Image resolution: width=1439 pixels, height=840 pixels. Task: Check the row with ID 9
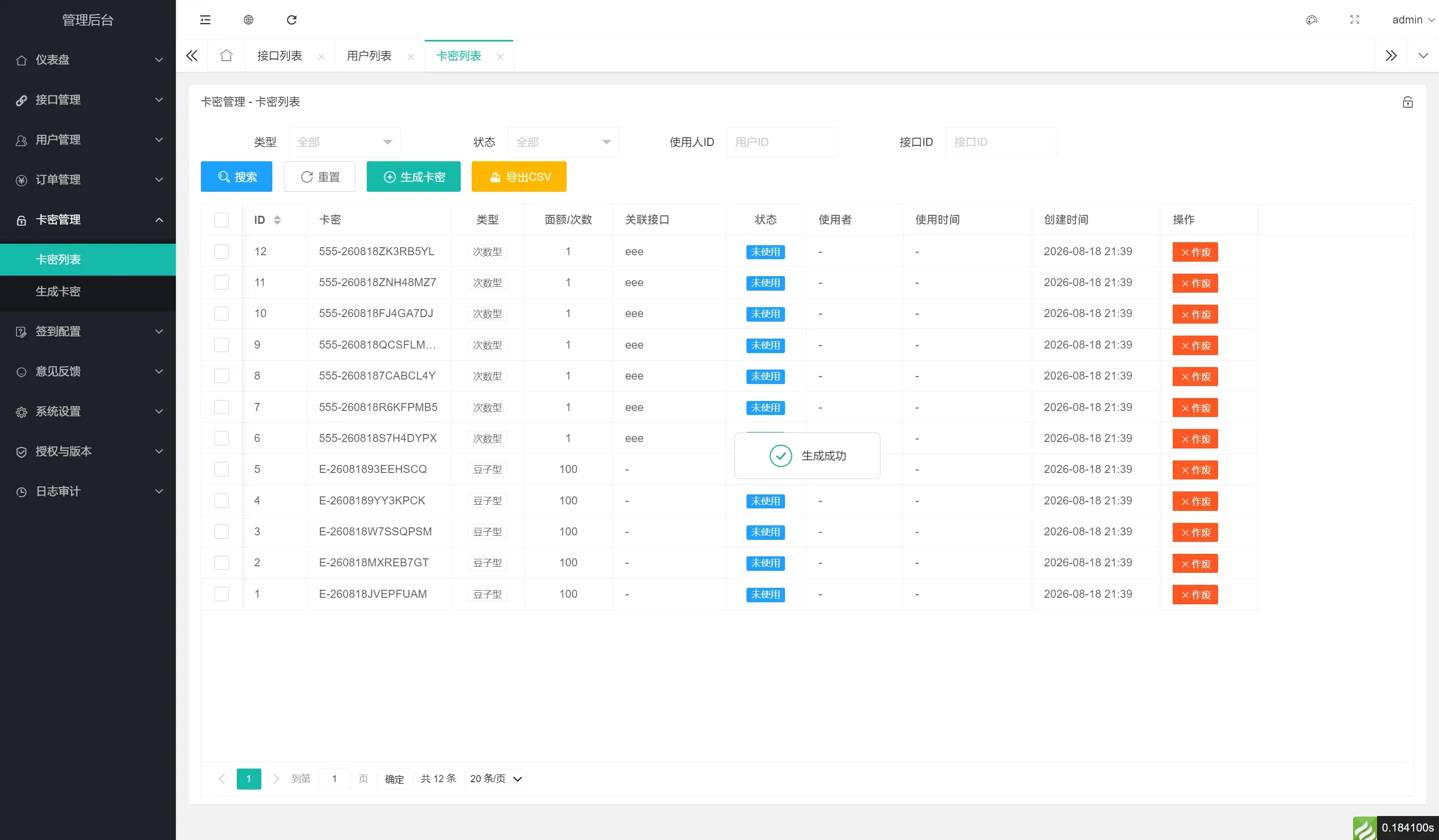click(x=221, y=345)
